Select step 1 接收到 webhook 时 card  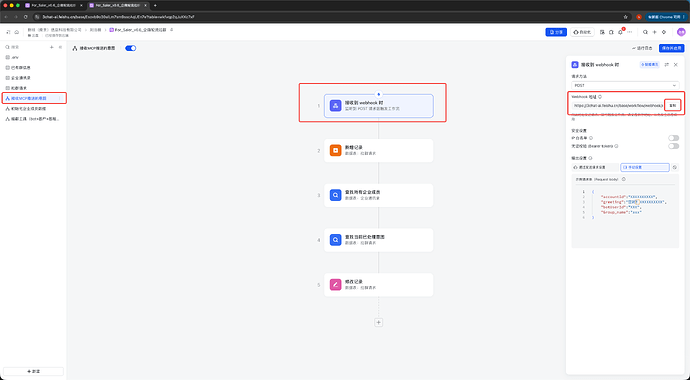[x=378, y=106]
